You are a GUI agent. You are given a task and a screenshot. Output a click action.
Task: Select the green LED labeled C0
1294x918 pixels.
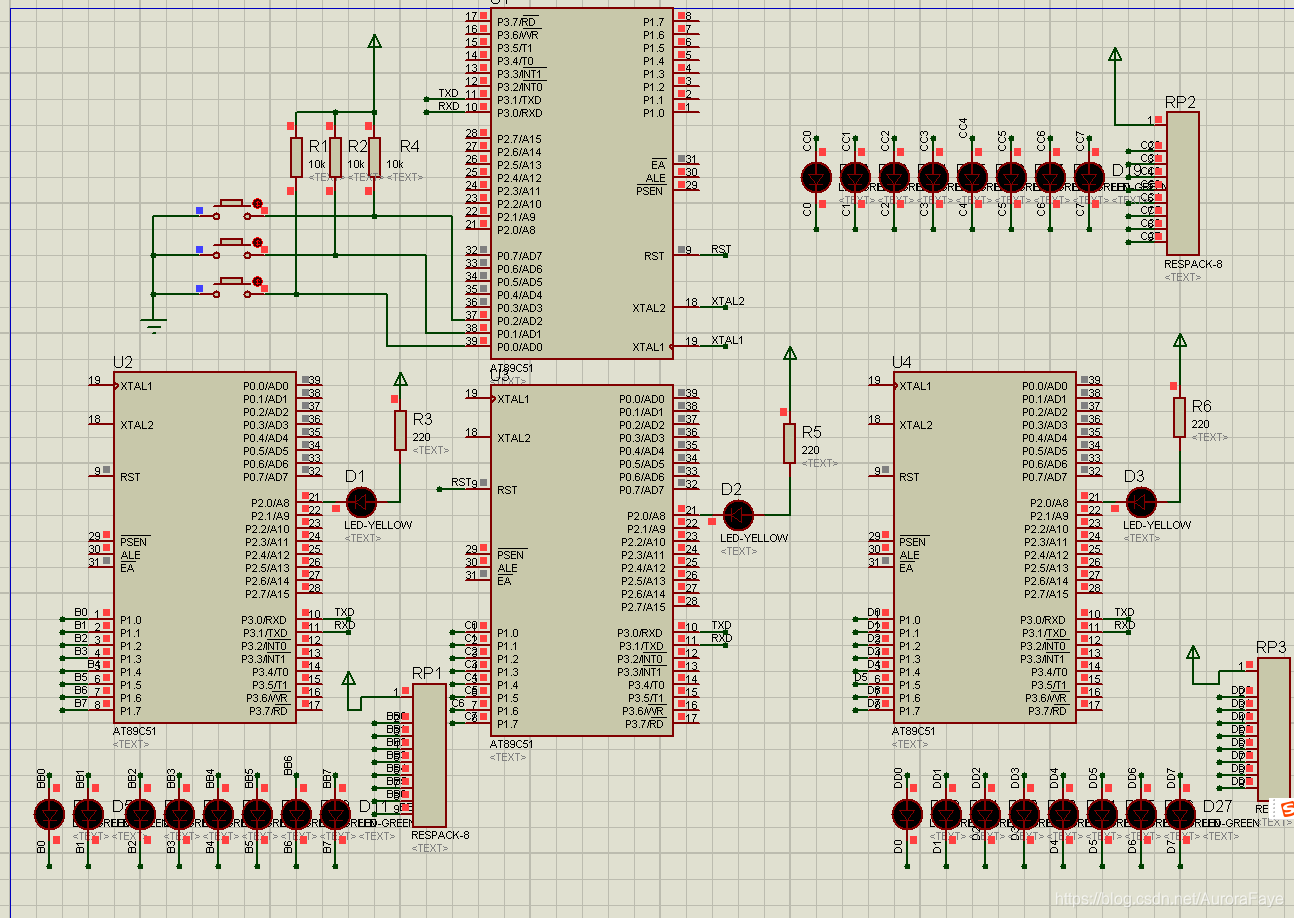816,177
